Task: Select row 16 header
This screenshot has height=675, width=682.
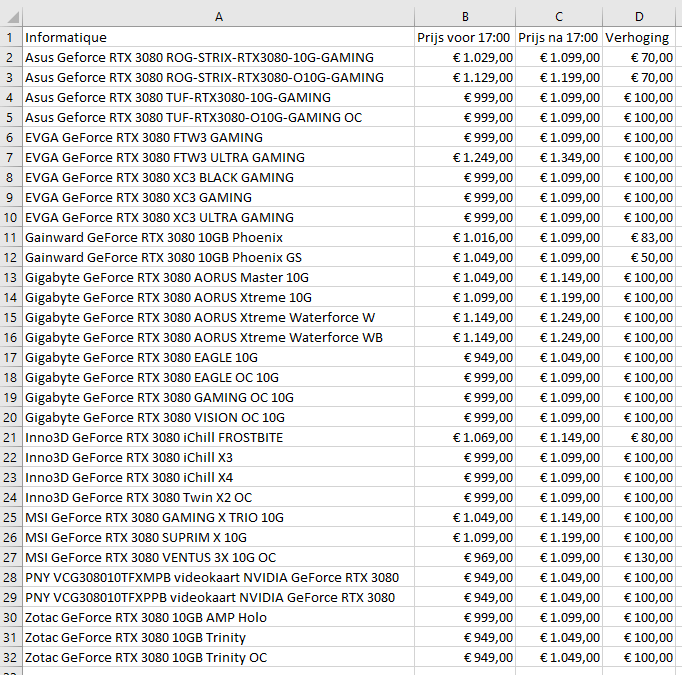Action: click(11, 338)
